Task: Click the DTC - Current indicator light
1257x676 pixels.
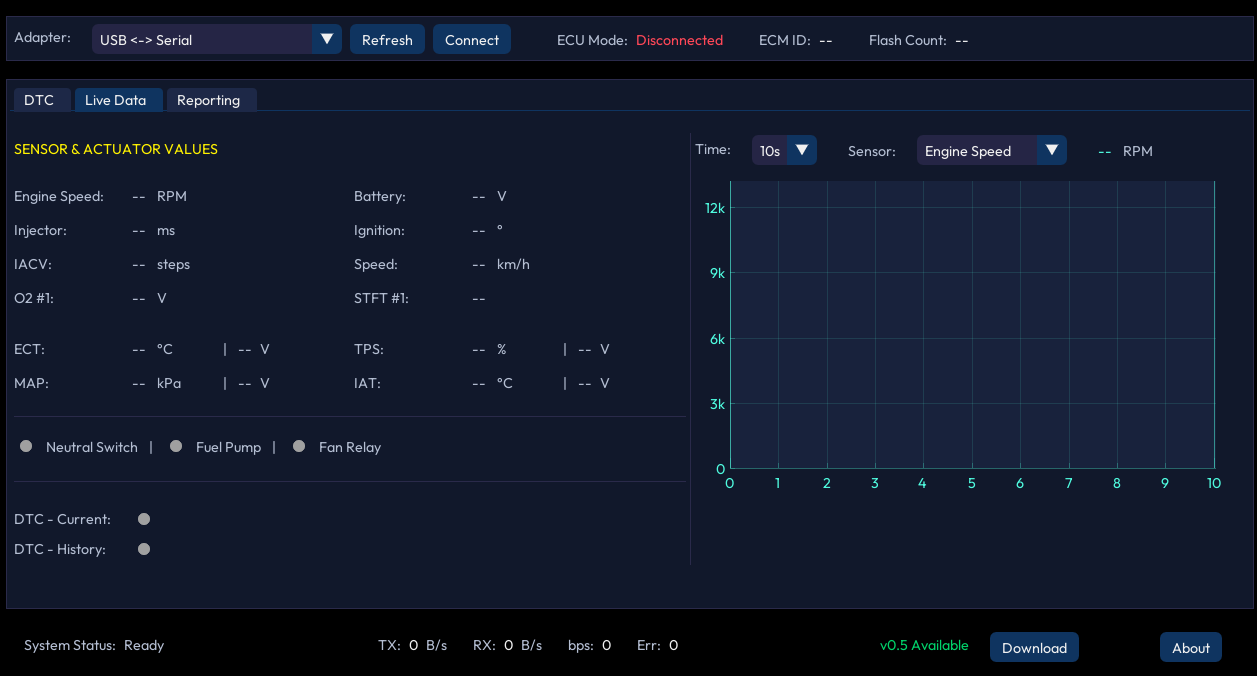Action: [144, 518]
